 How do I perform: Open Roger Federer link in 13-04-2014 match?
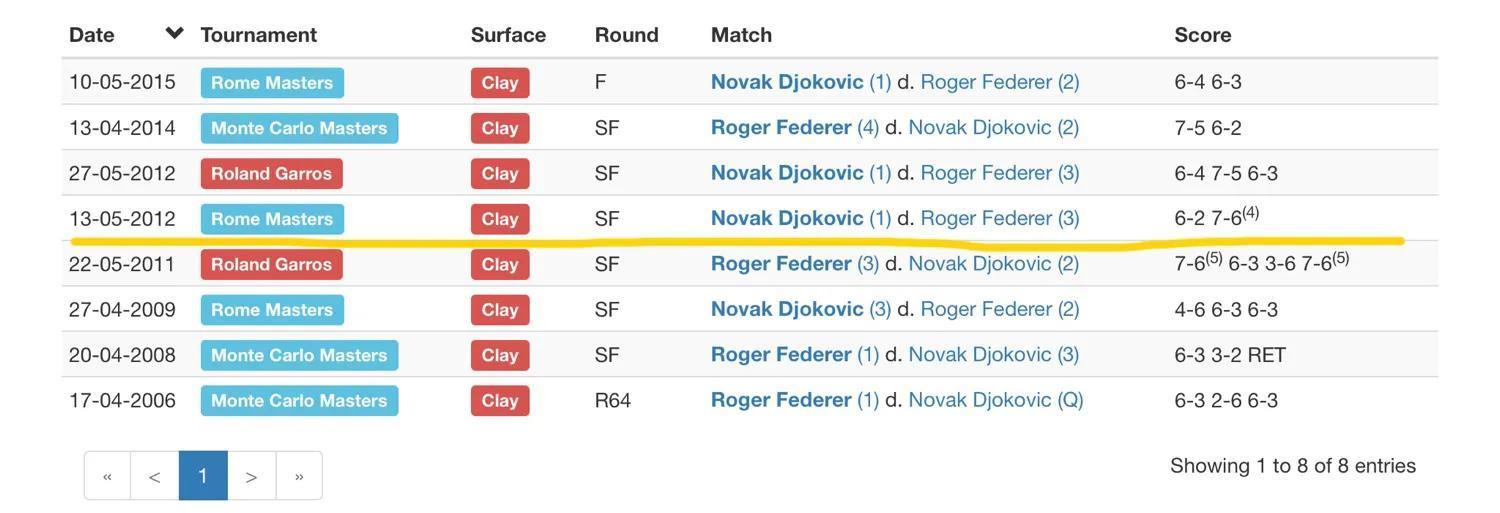tap(781, 127)
